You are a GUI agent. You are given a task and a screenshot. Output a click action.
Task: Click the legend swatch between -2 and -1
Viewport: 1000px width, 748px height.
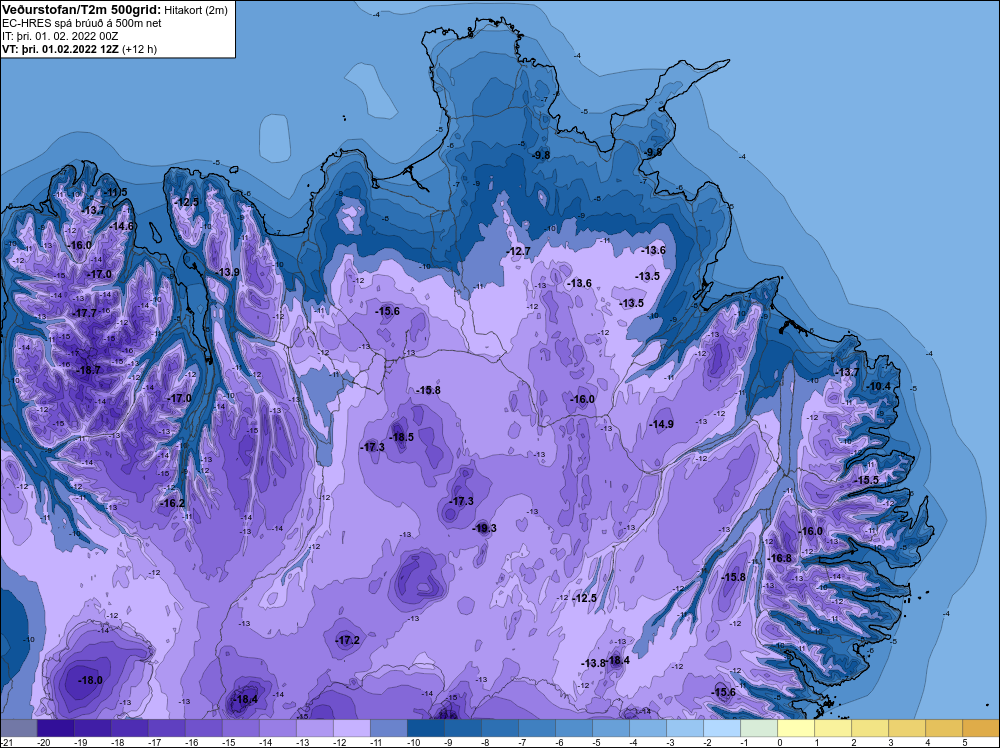coord(721,728)
